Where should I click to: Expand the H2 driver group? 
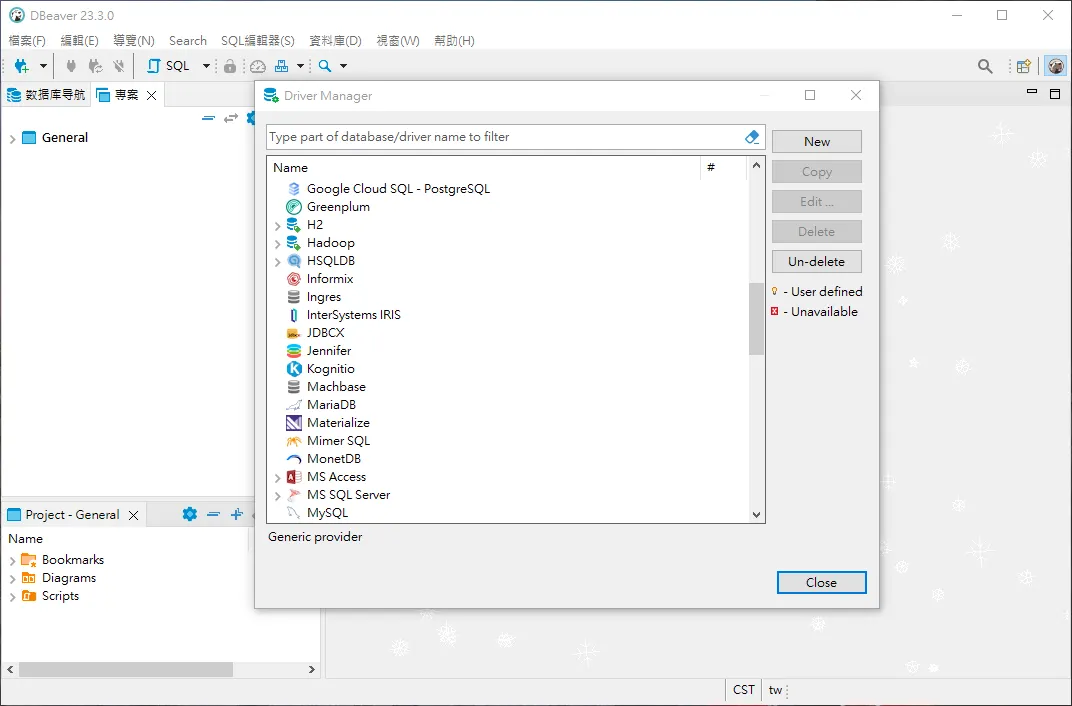click(278, 226)
